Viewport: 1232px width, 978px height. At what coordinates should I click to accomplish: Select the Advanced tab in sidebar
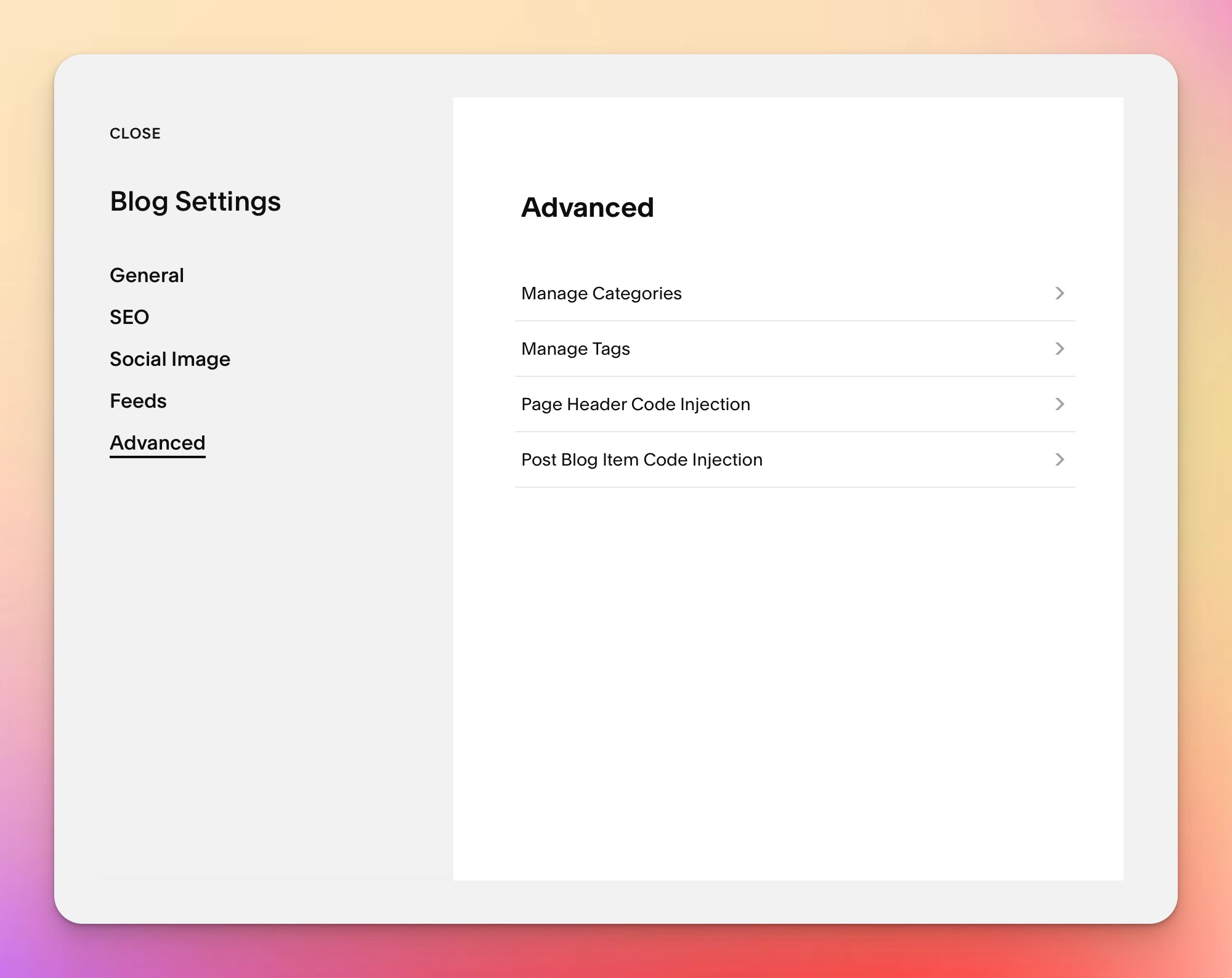tap(158, 443)
